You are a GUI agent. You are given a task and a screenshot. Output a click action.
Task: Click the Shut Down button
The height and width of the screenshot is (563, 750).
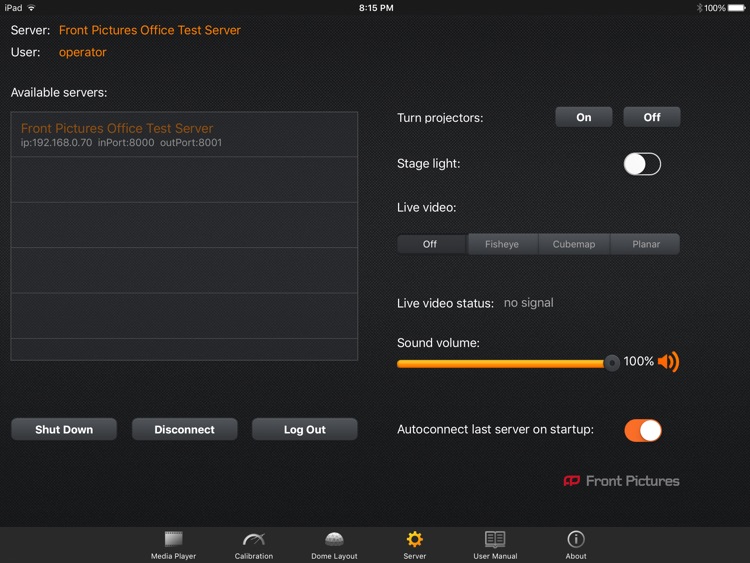(64, 429)
